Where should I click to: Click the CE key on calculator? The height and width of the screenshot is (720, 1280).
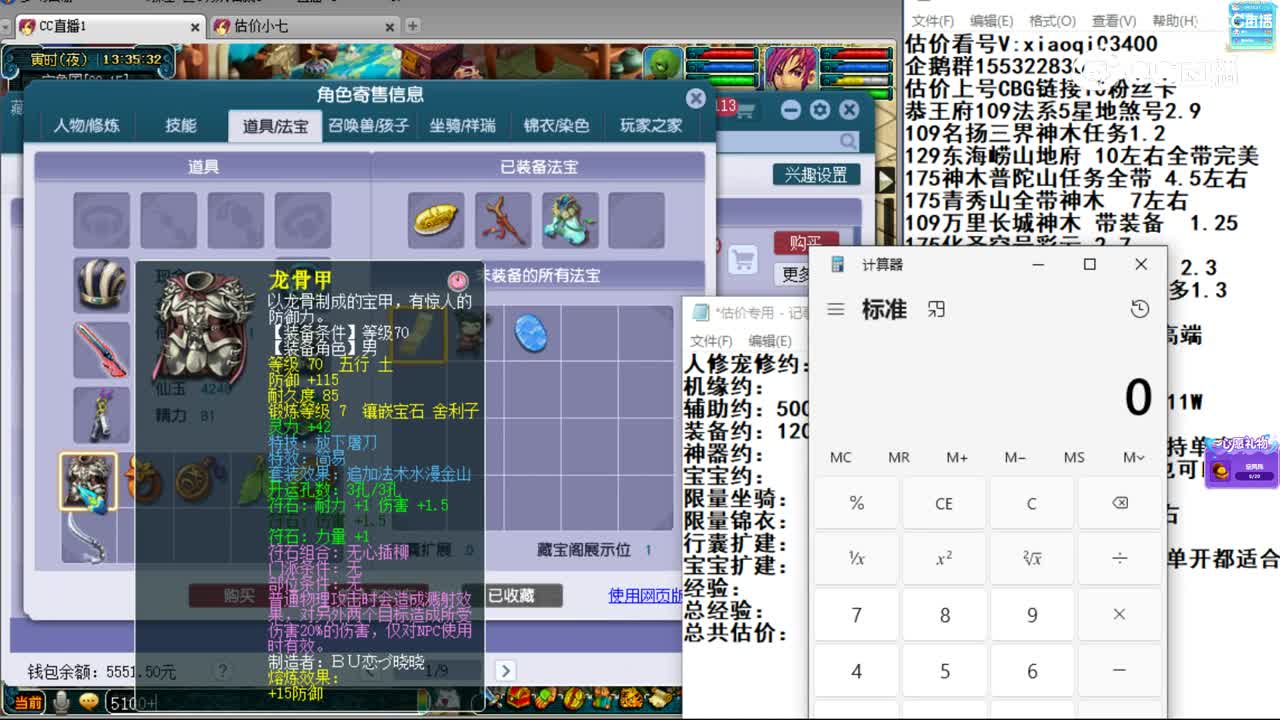pyautogui.click(x=944, y=503)
